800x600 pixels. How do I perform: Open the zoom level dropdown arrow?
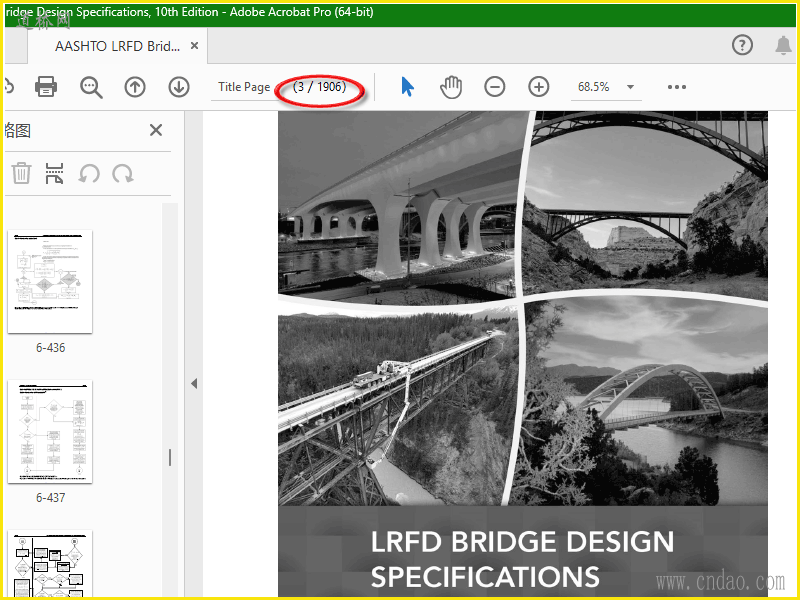pyautogui.click(x=631, y=87)
